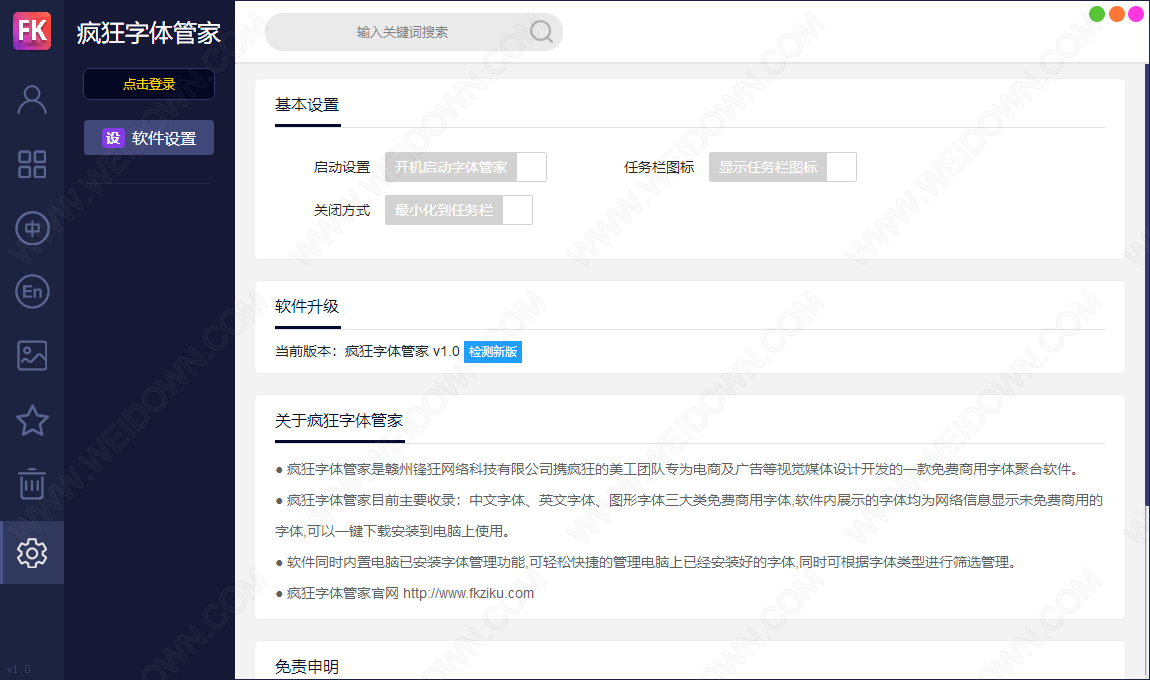Click the magnifier search icon
The height and width of the screenshot is (680, 1150).
pos(541,32)
